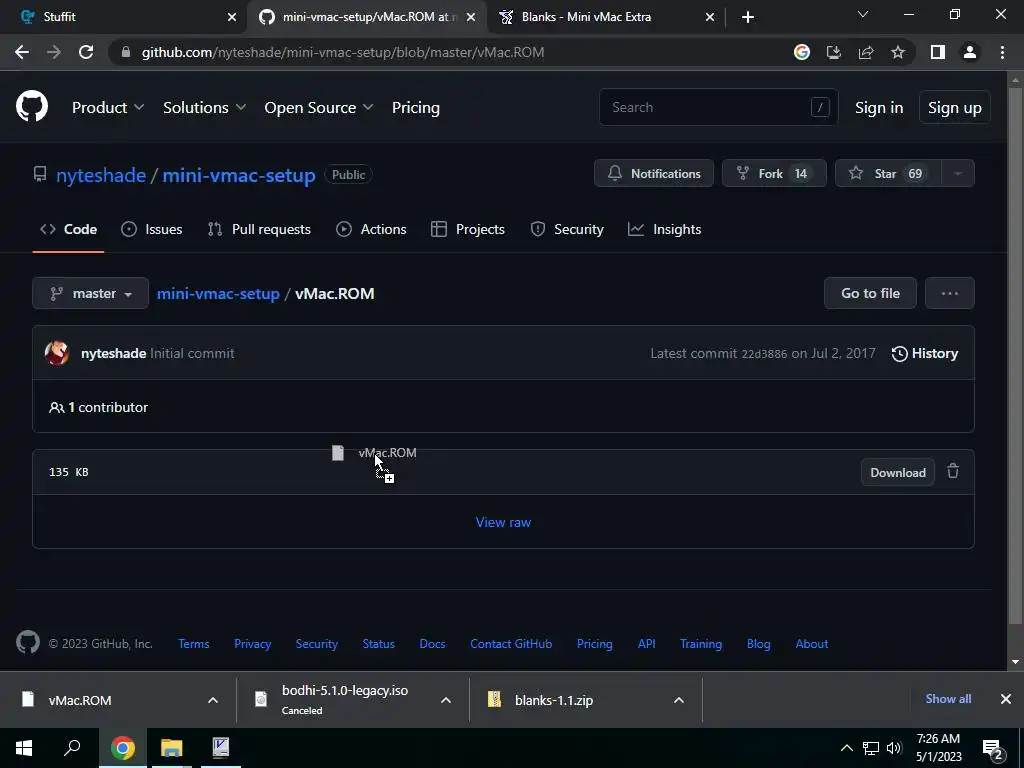
Task: Delete the file using the trash icon
Action: [953, 471]
